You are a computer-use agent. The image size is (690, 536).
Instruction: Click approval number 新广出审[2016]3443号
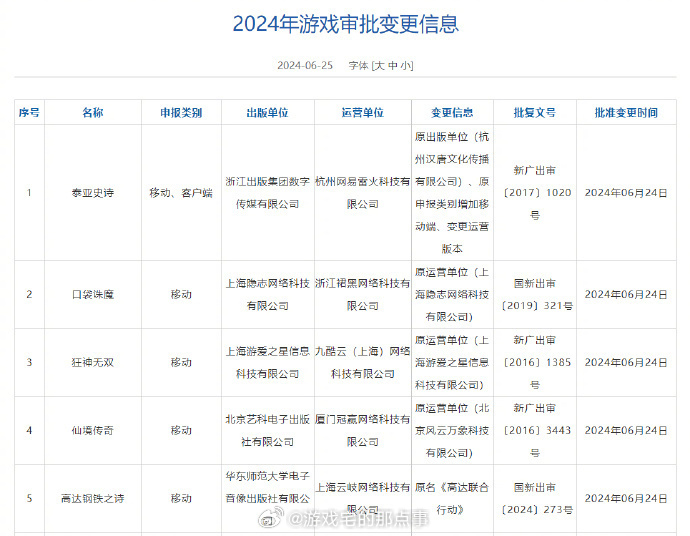[535, 430]
